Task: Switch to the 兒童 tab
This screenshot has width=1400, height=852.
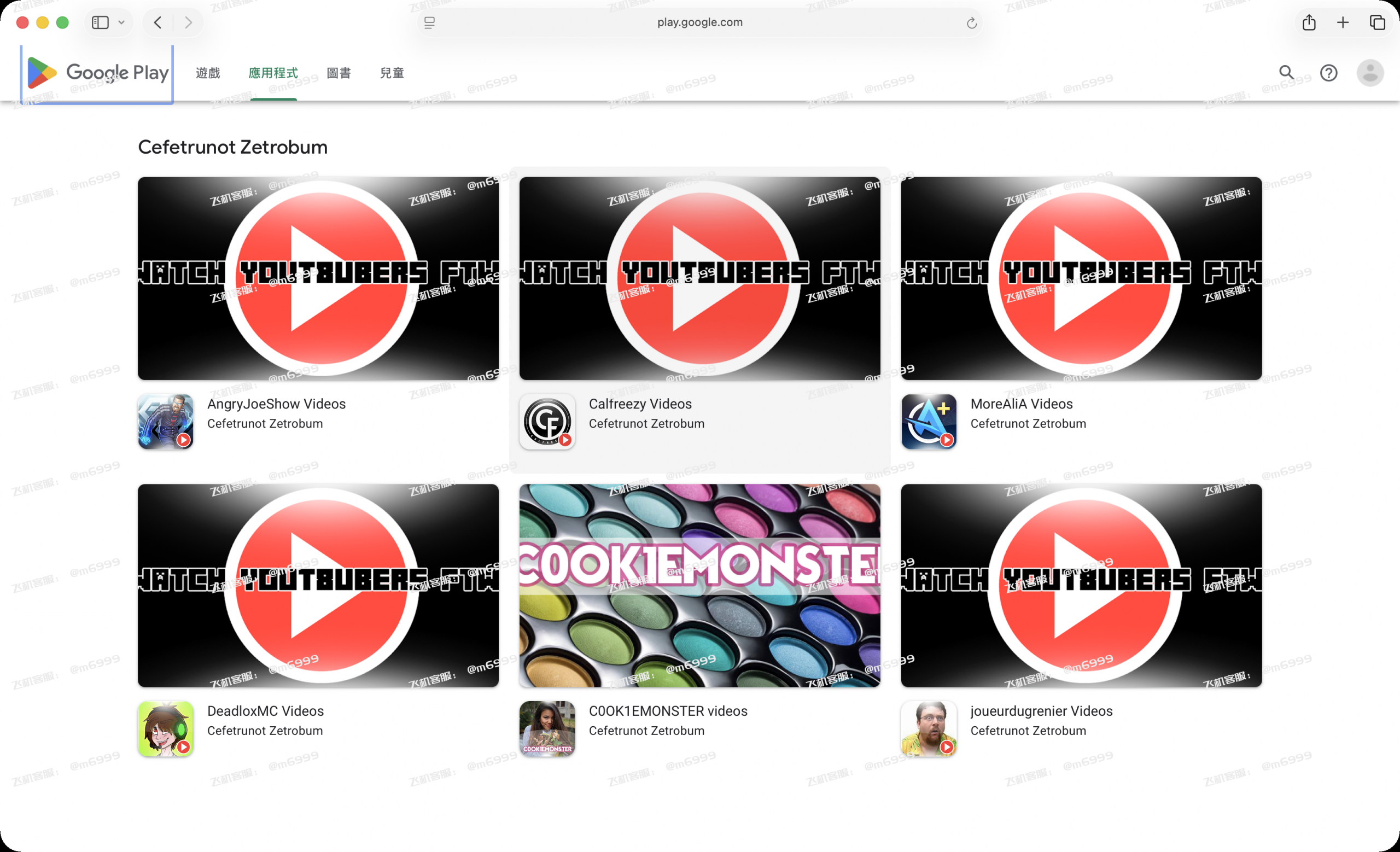Action: [x=392, y=73]
